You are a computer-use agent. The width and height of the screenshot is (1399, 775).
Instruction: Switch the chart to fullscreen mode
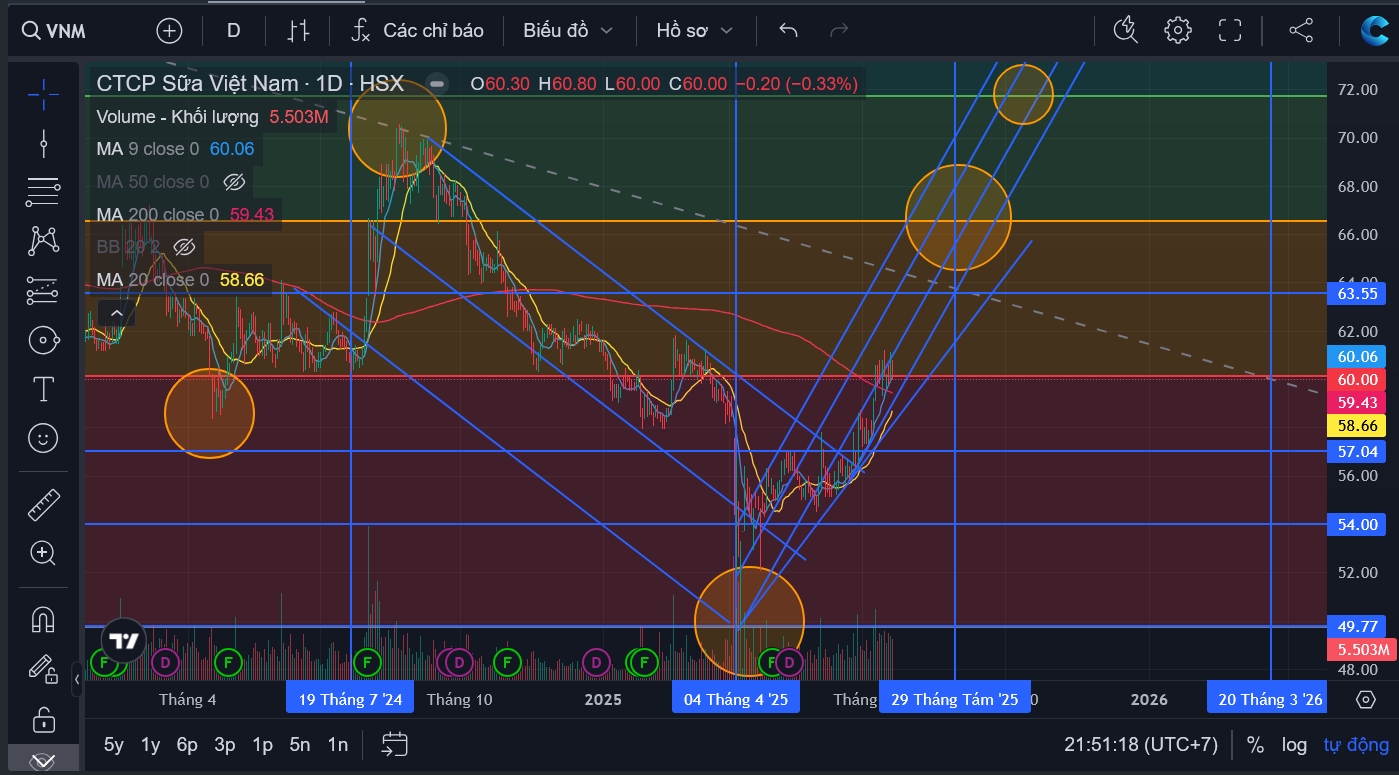pos(1229,31)
